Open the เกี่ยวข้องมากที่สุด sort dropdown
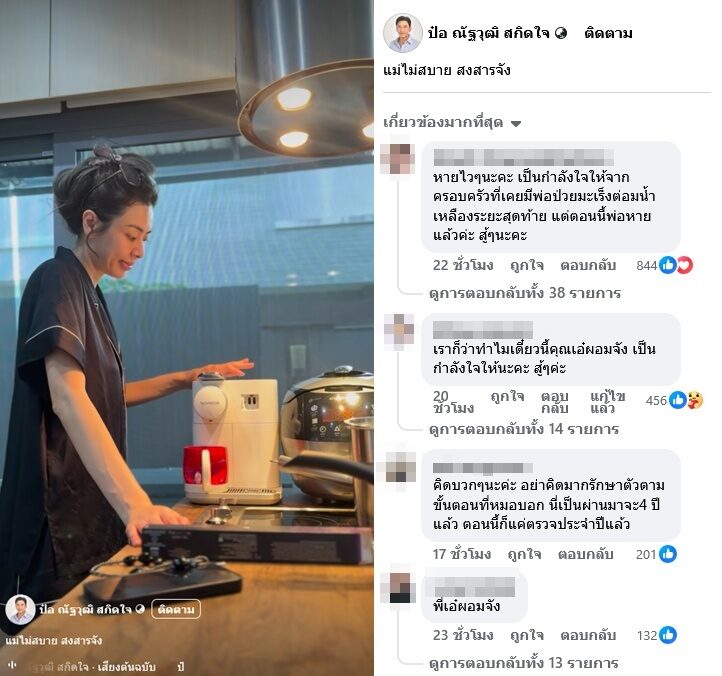Screen dimensions: 722x676 [x=452, y=122]
